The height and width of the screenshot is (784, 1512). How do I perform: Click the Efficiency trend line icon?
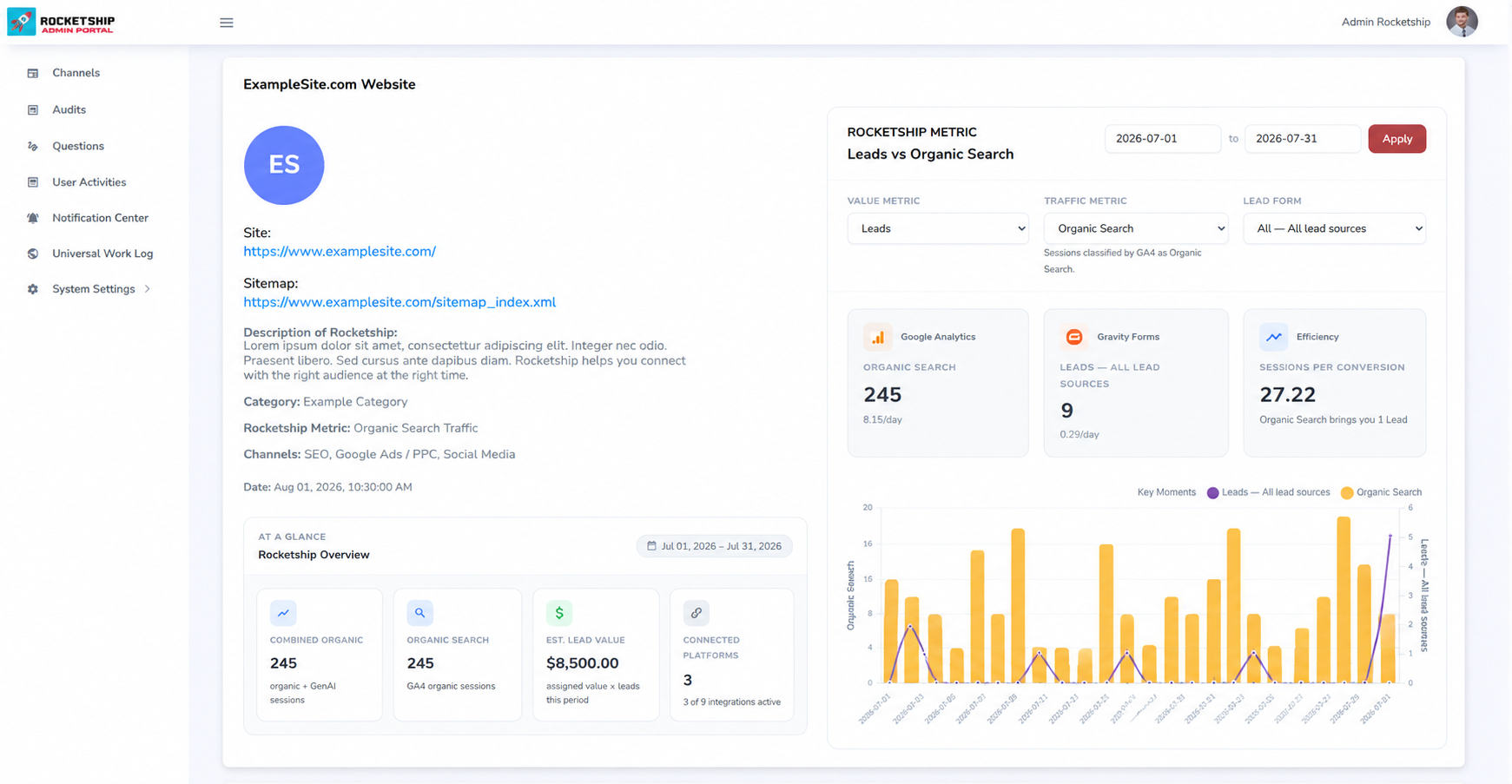coord(1273,337)
